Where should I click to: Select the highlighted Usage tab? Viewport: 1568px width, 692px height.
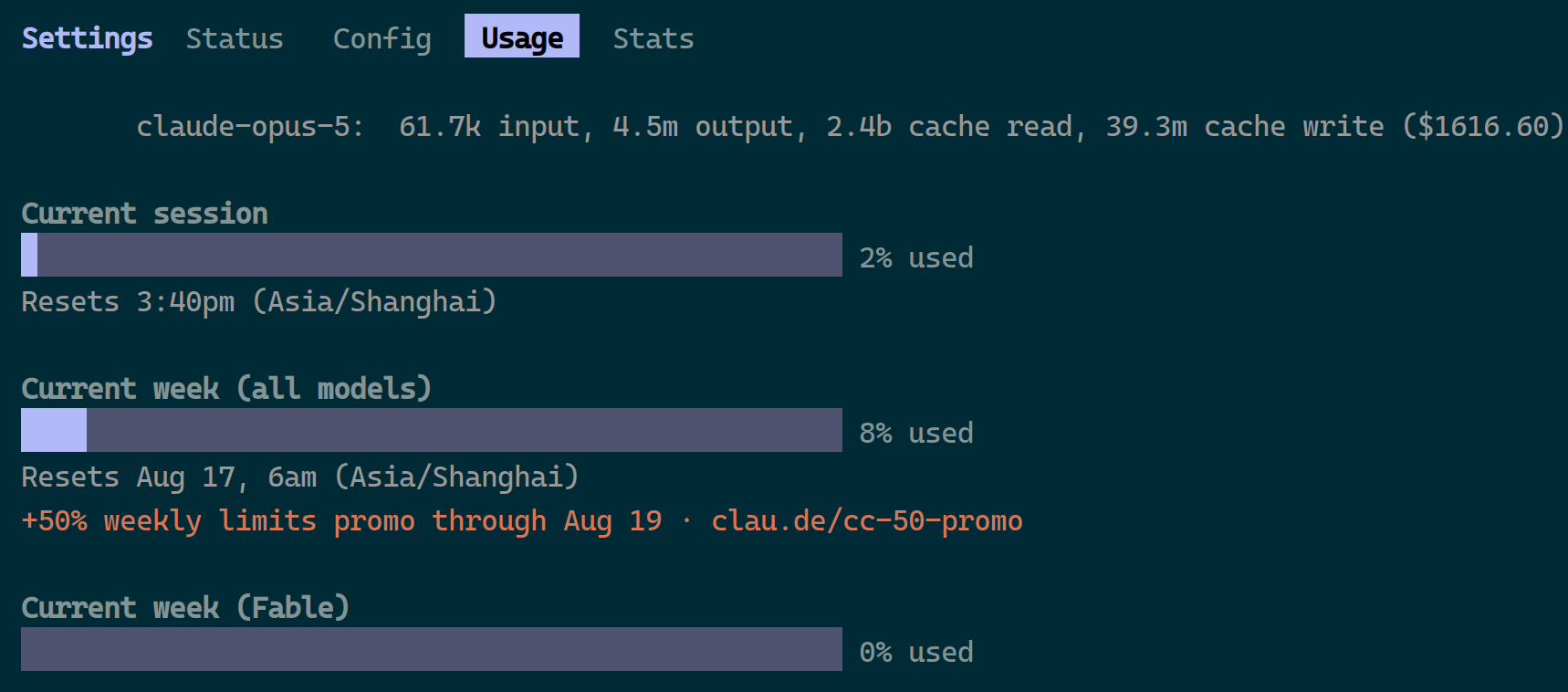click(522, 36)
